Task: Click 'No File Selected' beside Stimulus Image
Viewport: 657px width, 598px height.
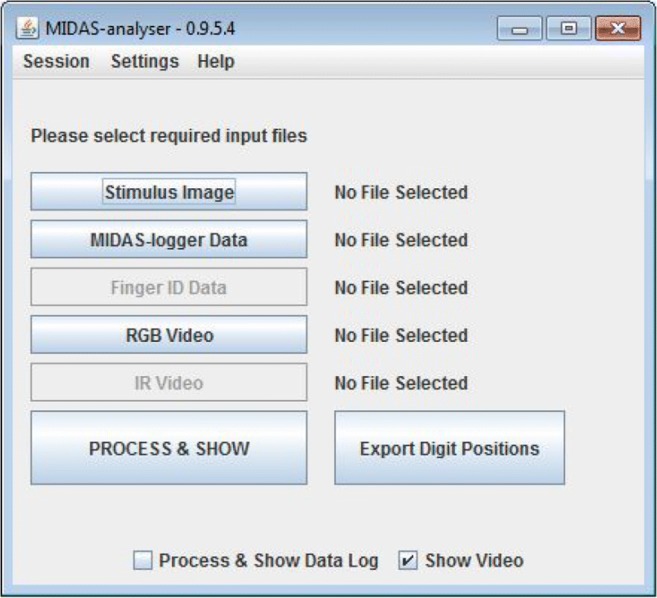Action: click(x=401, y=192)
